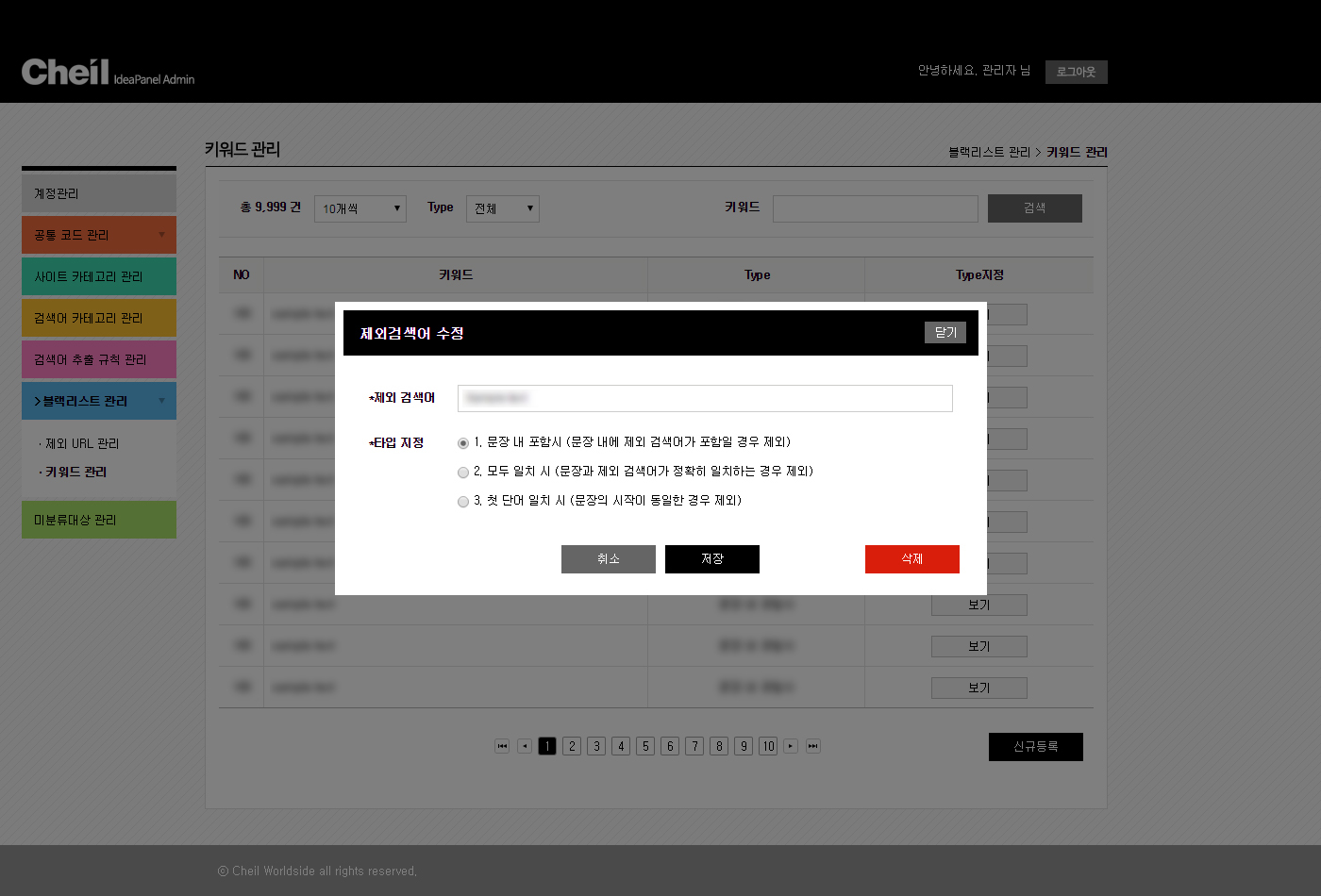Click the 제외 검색어 input field
Screen dimensions: 1321x896
click(704, 398)
